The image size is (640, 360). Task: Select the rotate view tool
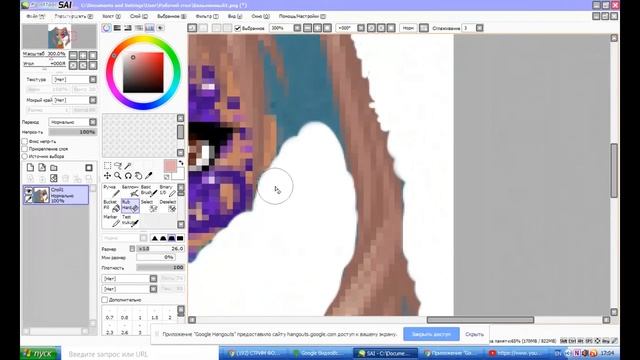click(x=128, y=176)
